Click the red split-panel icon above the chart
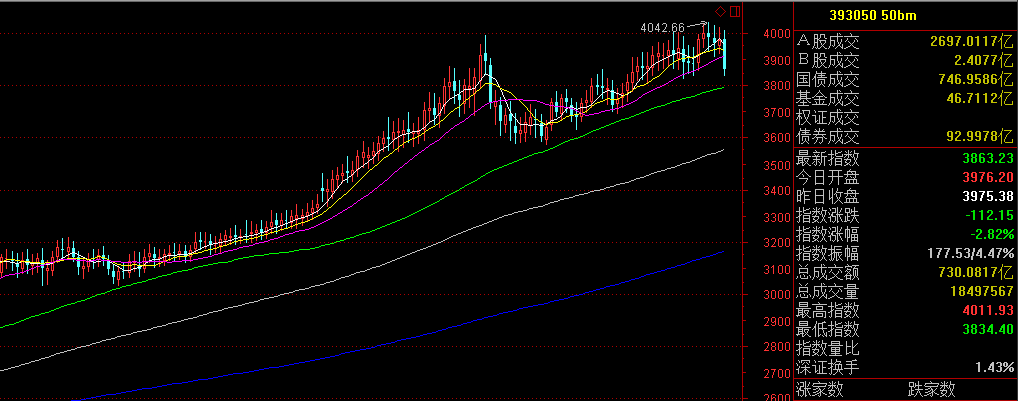 tap(735, 11)
